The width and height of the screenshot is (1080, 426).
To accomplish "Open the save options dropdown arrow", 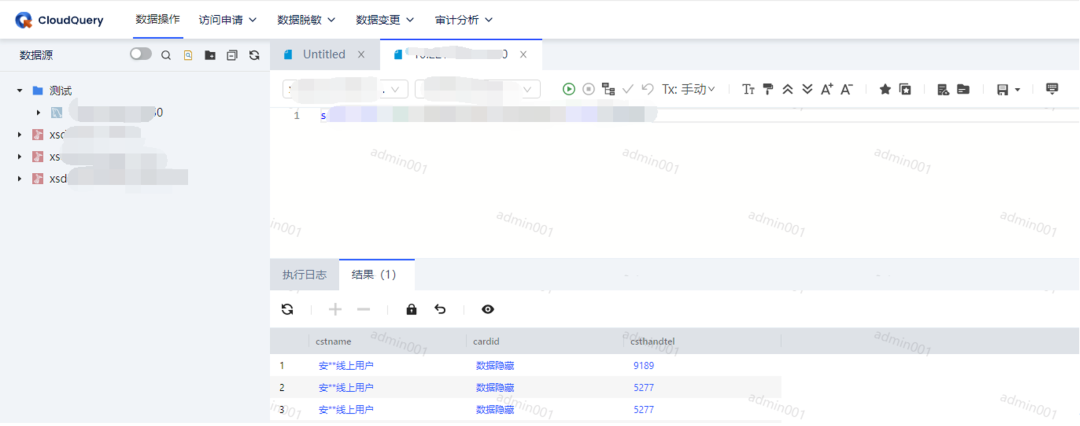I will (1017, 90).
